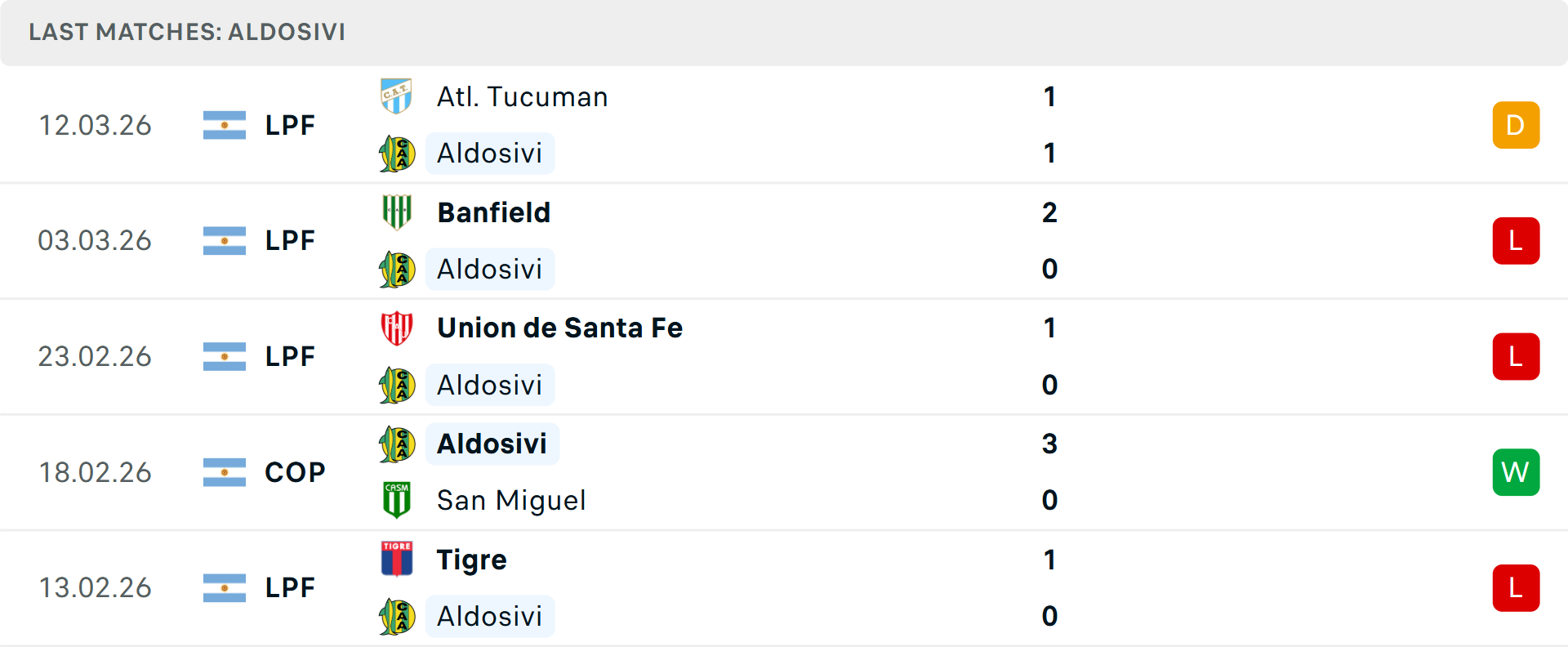1568x647 pixels.
Task: Click the COP competition label
Action: point(295,472)
